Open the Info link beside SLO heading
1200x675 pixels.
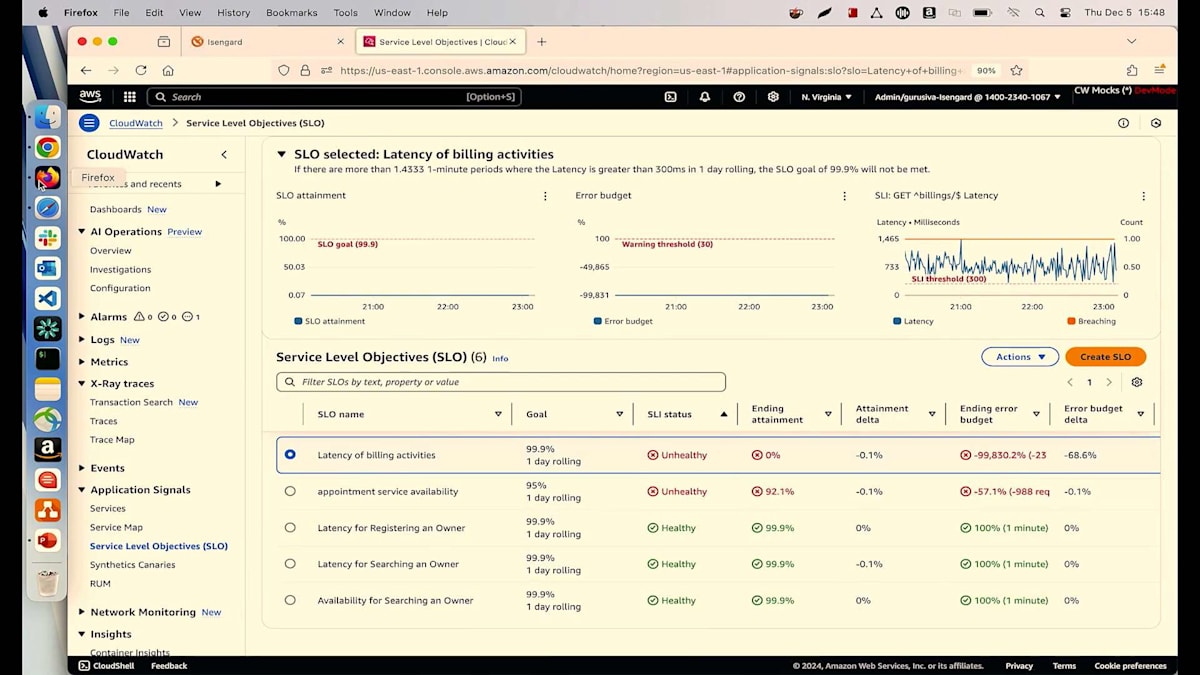(x=500, y=358)
